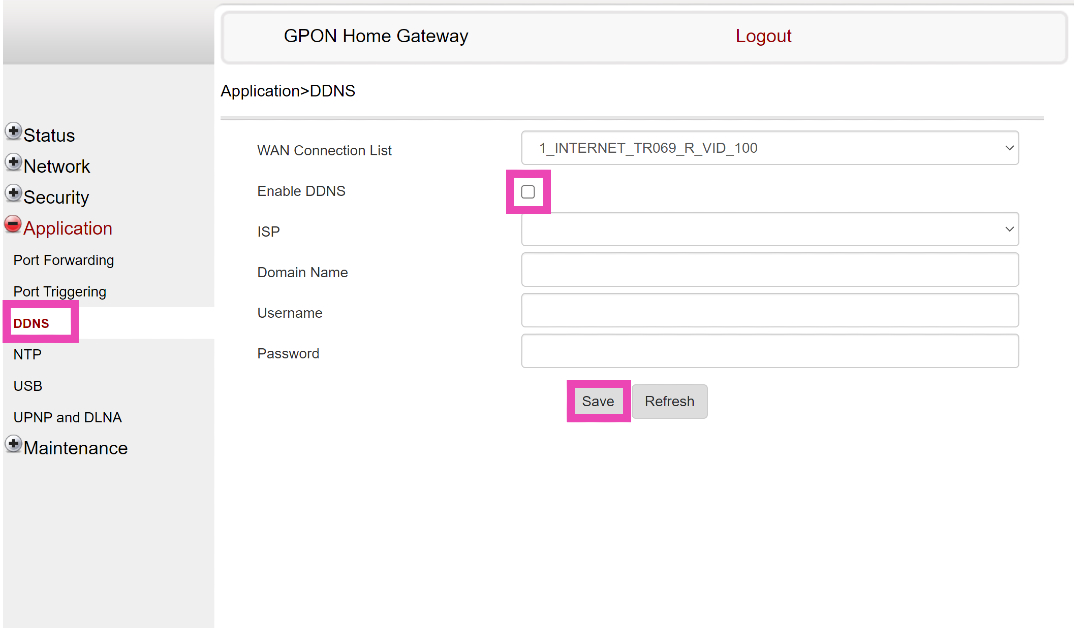Go to Port Forwarding page
The image size is (1083, 628).
click(x=64, y=260)
